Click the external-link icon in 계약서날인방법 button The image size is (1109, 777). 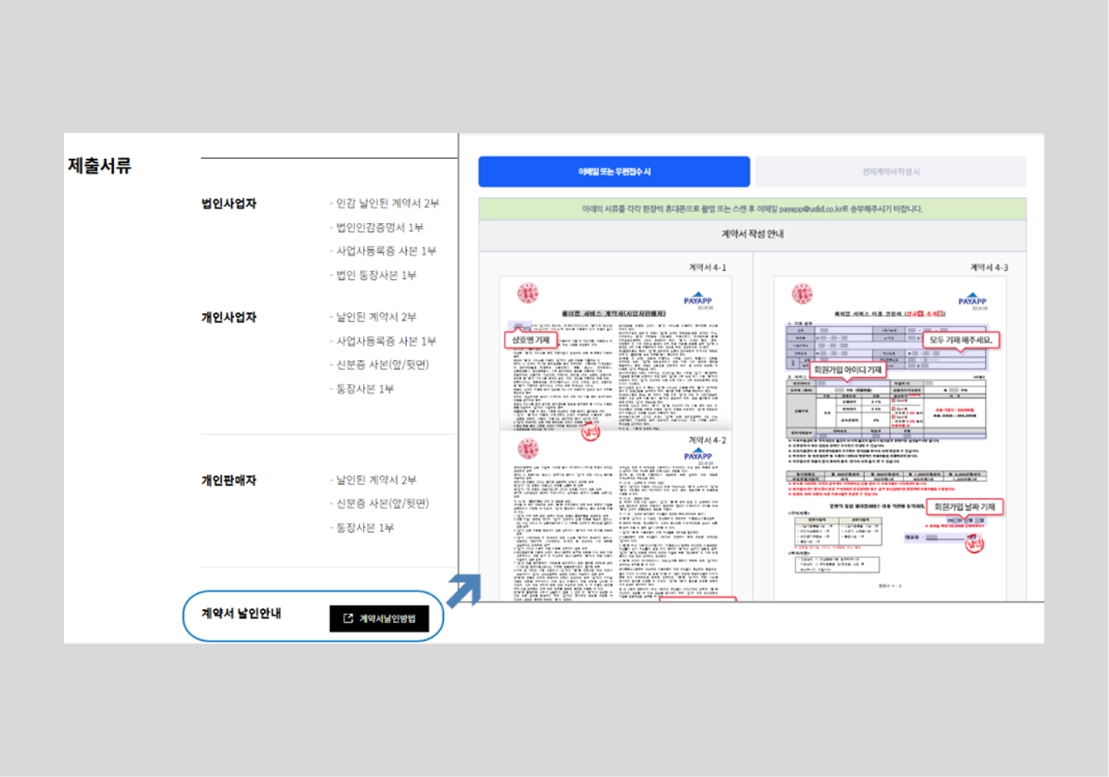[x=348, y=619]
